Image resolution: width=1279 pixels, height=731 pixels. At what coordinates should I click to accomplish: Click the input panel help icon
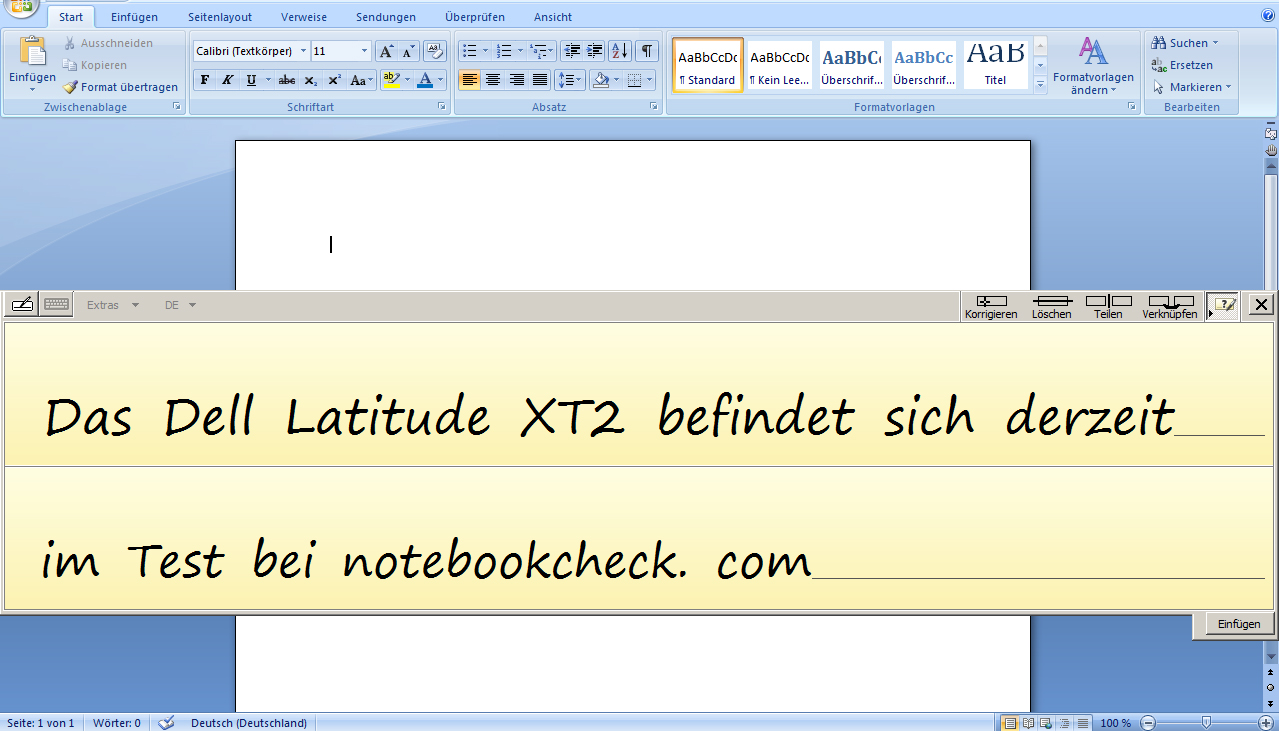[x=1225, y=305]
